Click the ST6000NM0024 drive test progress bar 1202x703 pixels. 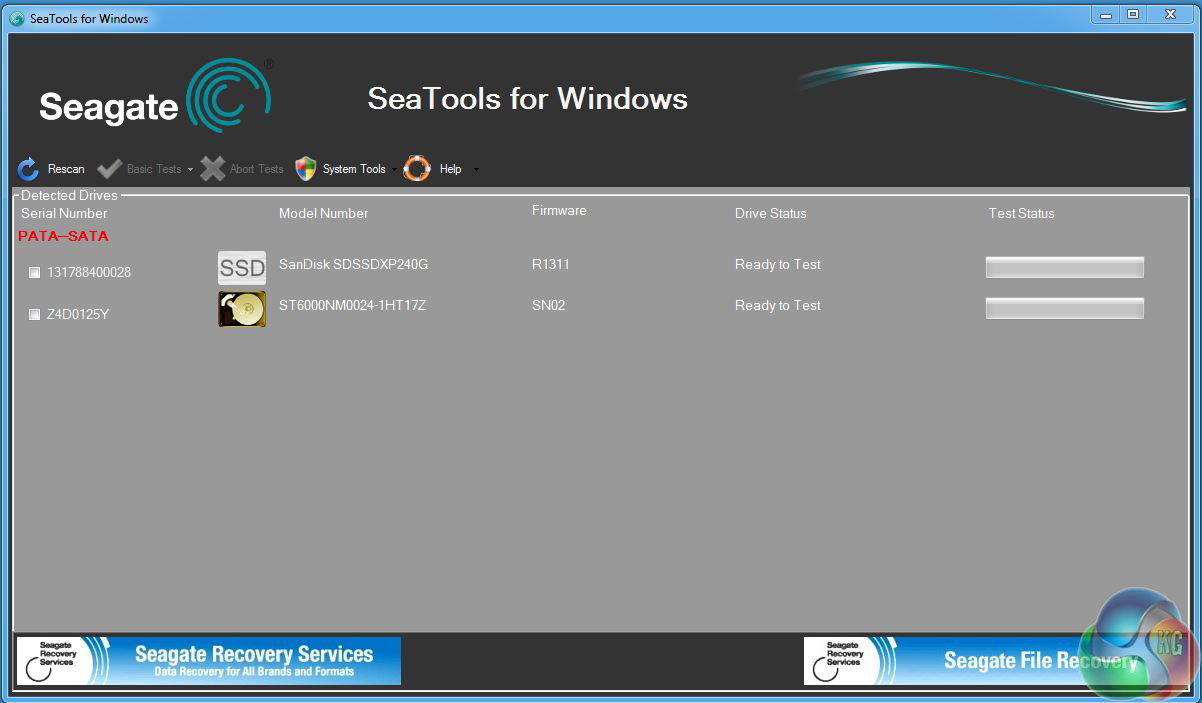point(1065,308)
